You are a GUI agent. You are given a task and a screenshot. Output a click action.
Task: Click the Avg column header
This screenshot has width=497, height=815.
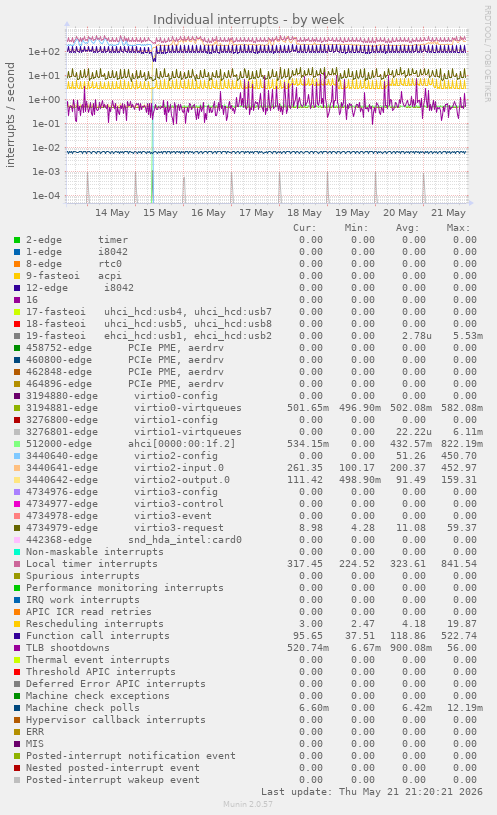[x=407, y=228]
